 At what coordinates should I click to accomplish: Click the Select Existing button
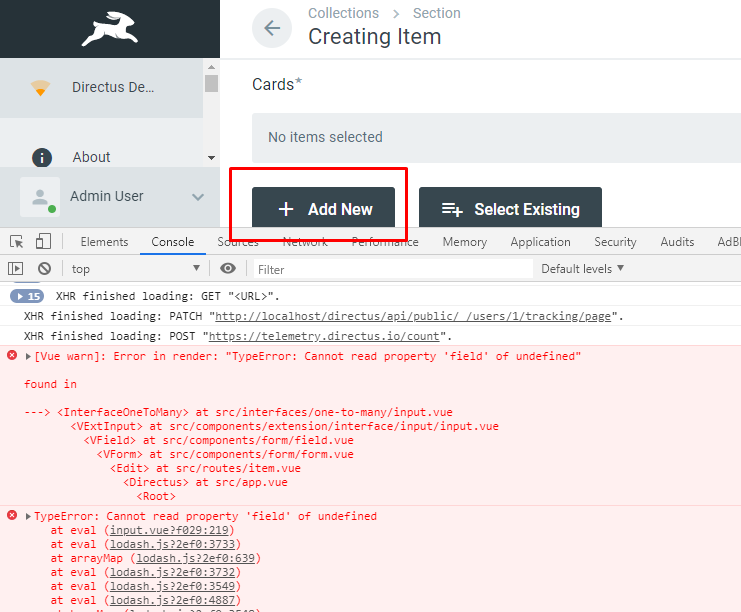[510, 209]
